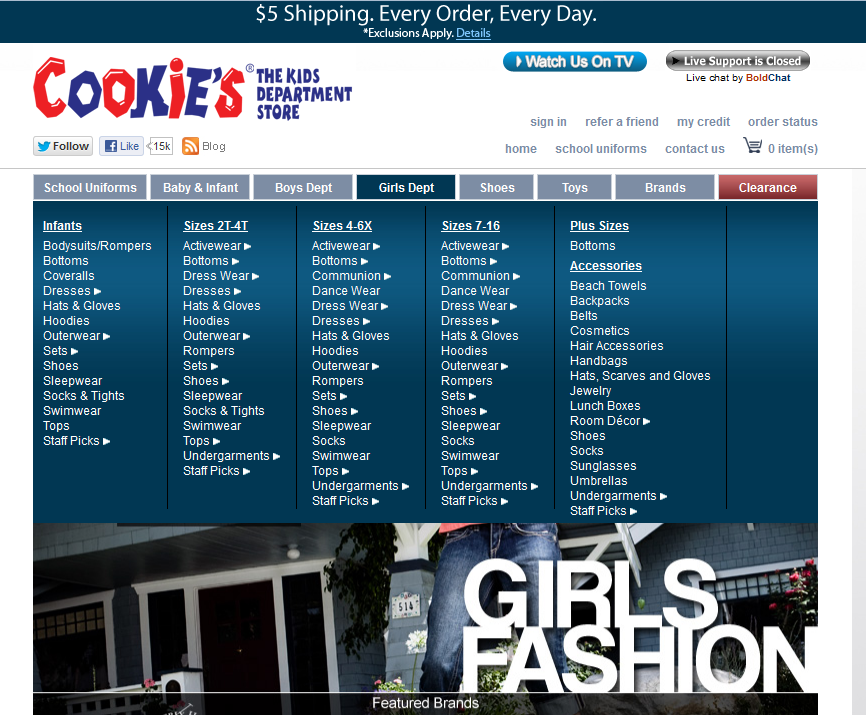Open Swimwear under Sizes 7-16
This screenshot has height=715, width=866.
[470, 456]
